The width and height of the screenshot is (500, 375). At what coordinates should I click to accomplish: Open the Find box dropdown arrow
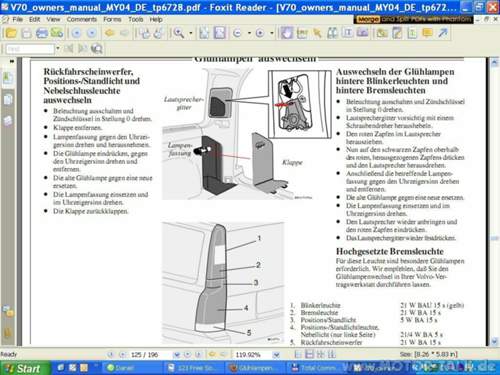pyautogui.click(x=58, y=49)
